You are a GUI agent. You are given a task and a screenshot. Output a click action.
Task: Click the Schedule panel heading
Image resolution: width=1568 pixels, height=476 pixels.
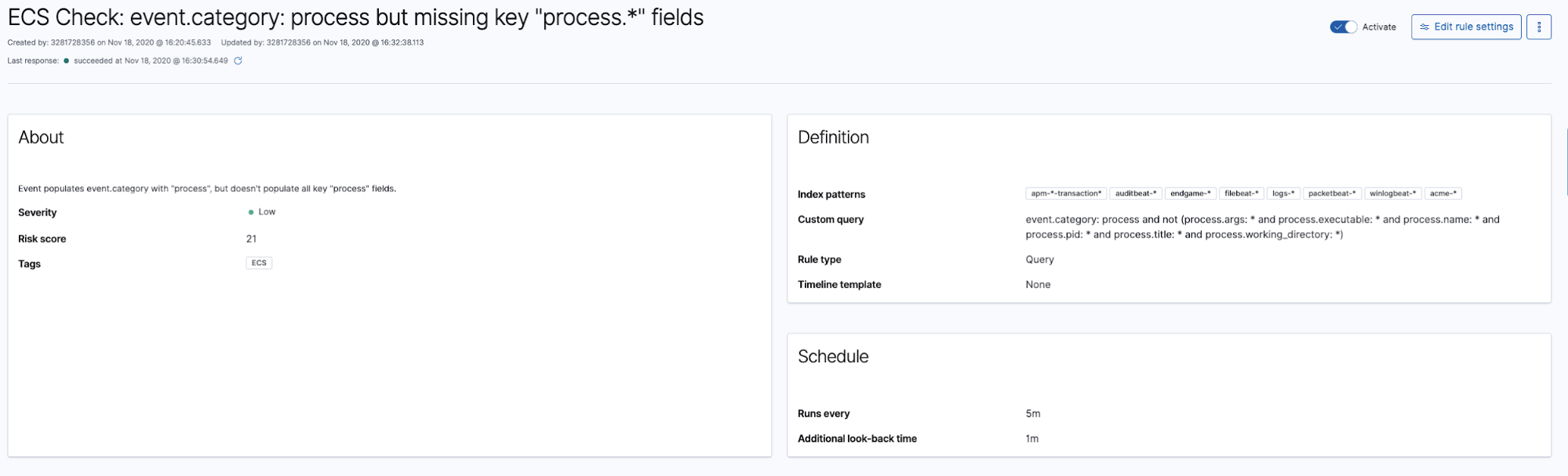[x=833, y=356]
